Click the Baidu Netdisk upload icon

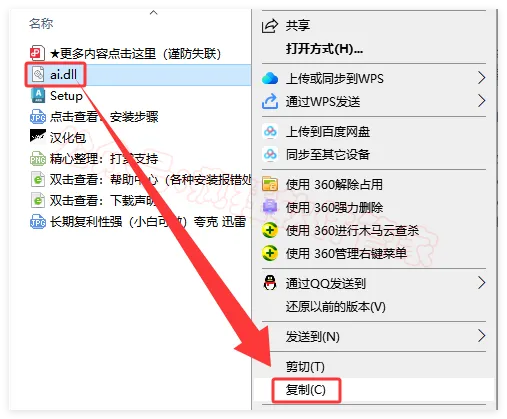pyautogui.click(x=270, y=131)
